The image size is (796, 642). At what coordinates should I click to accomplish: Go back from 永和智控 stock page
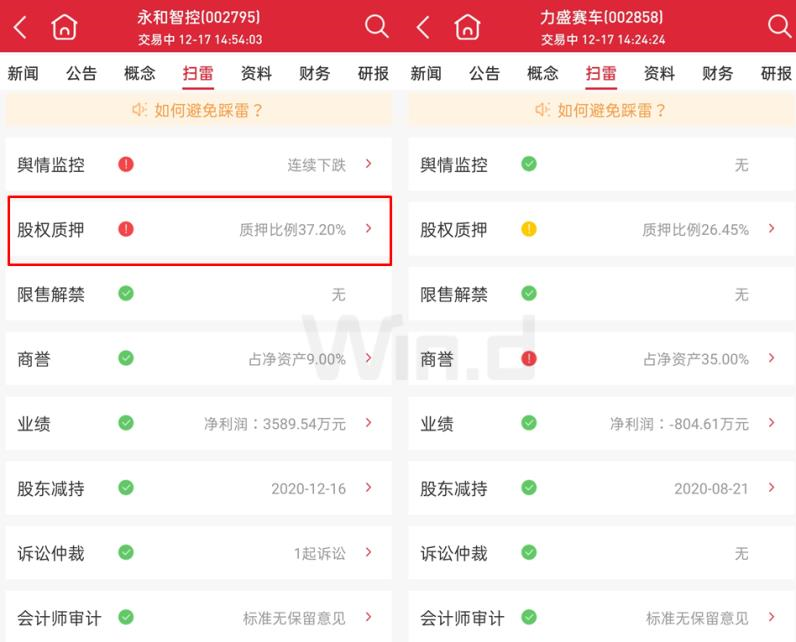[x=20, y=26]
